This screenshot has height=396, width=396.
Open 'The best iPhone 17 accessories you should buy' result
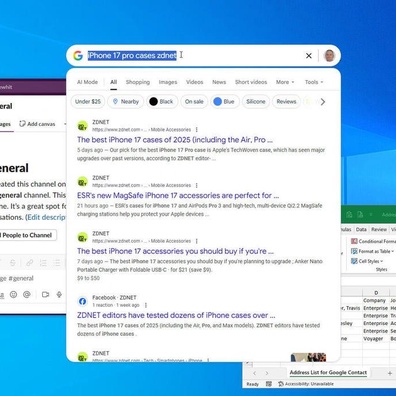pyautogui.click(x=175, y=251)
